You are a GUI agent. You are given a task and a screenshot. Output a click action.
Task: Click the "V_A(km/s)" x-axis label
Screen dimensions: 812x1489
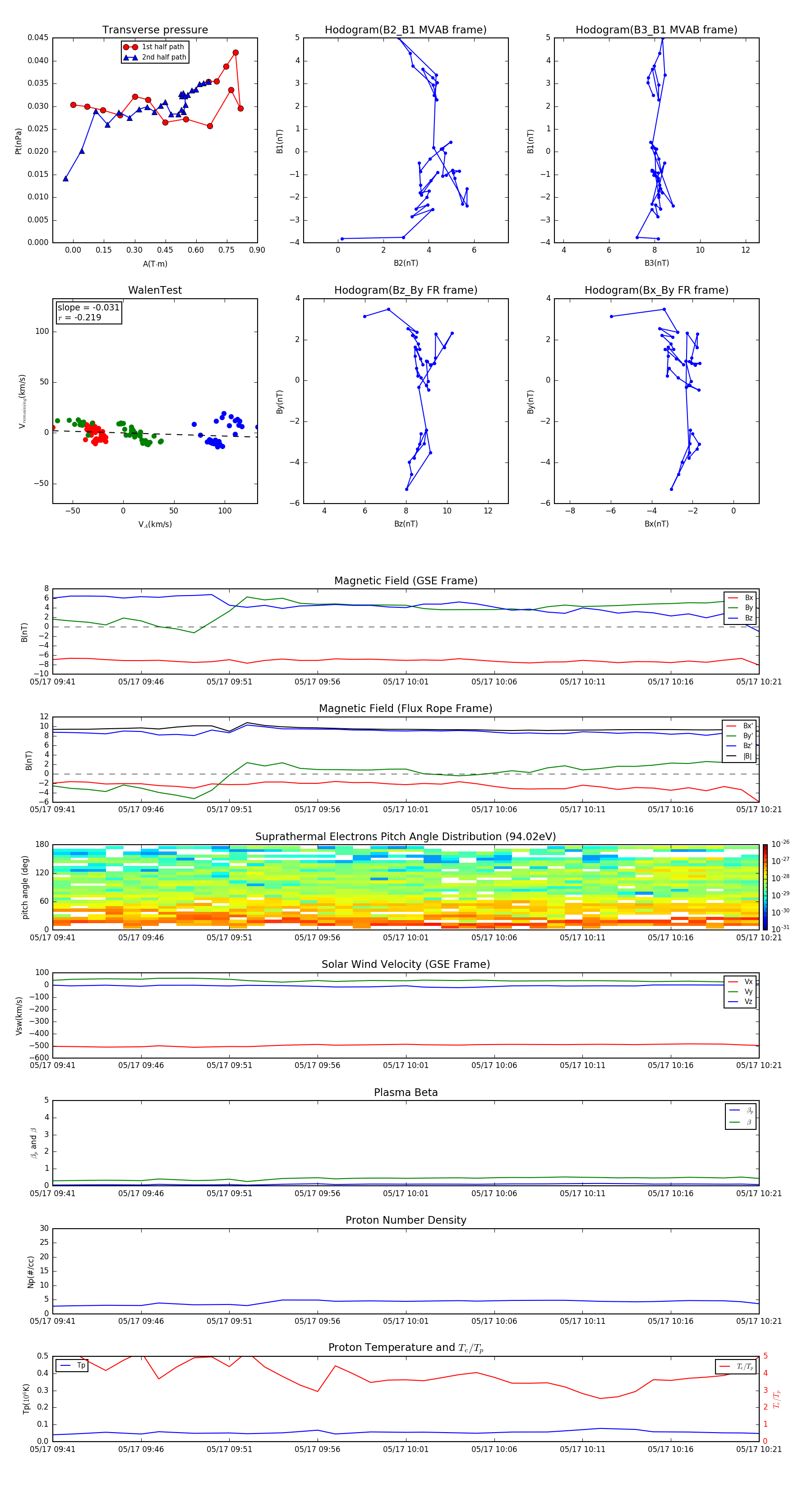(x=155, y=524)
